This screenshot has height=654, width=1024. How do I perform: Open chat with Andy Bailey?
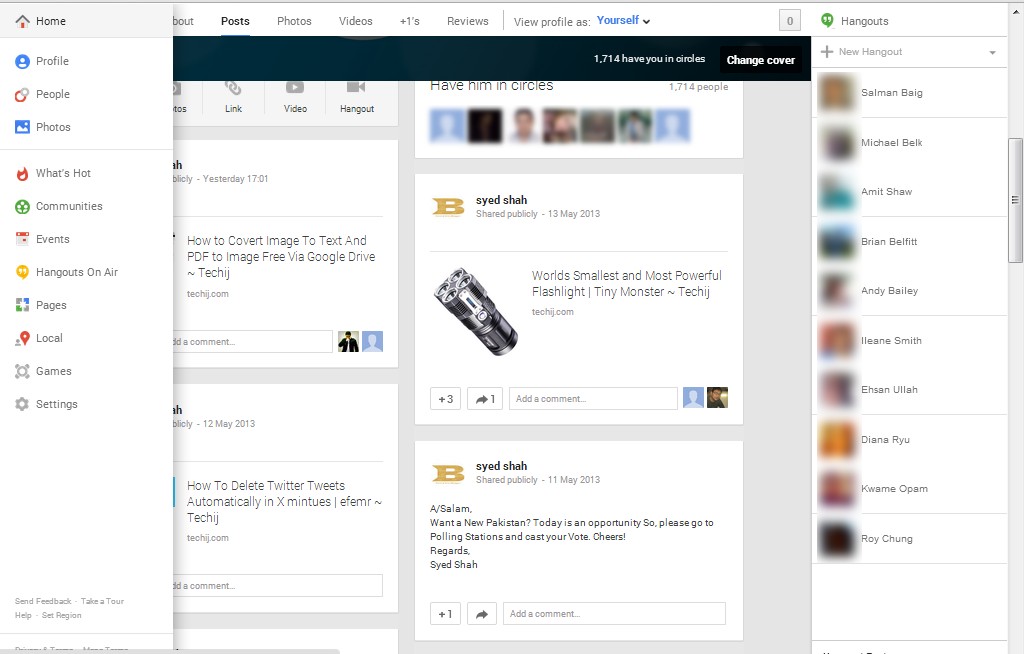(910, 291)
